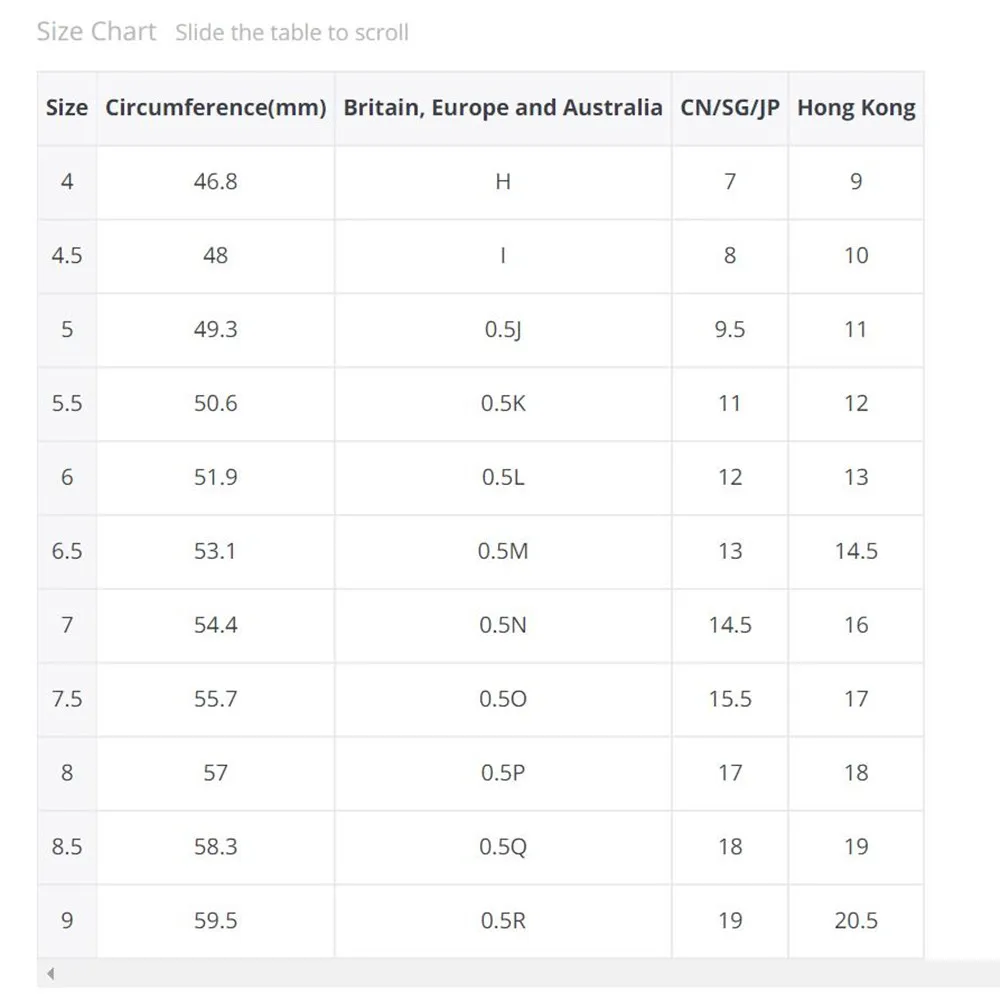
Task: Select the 0.5Q cell
Action: [503, 847]
